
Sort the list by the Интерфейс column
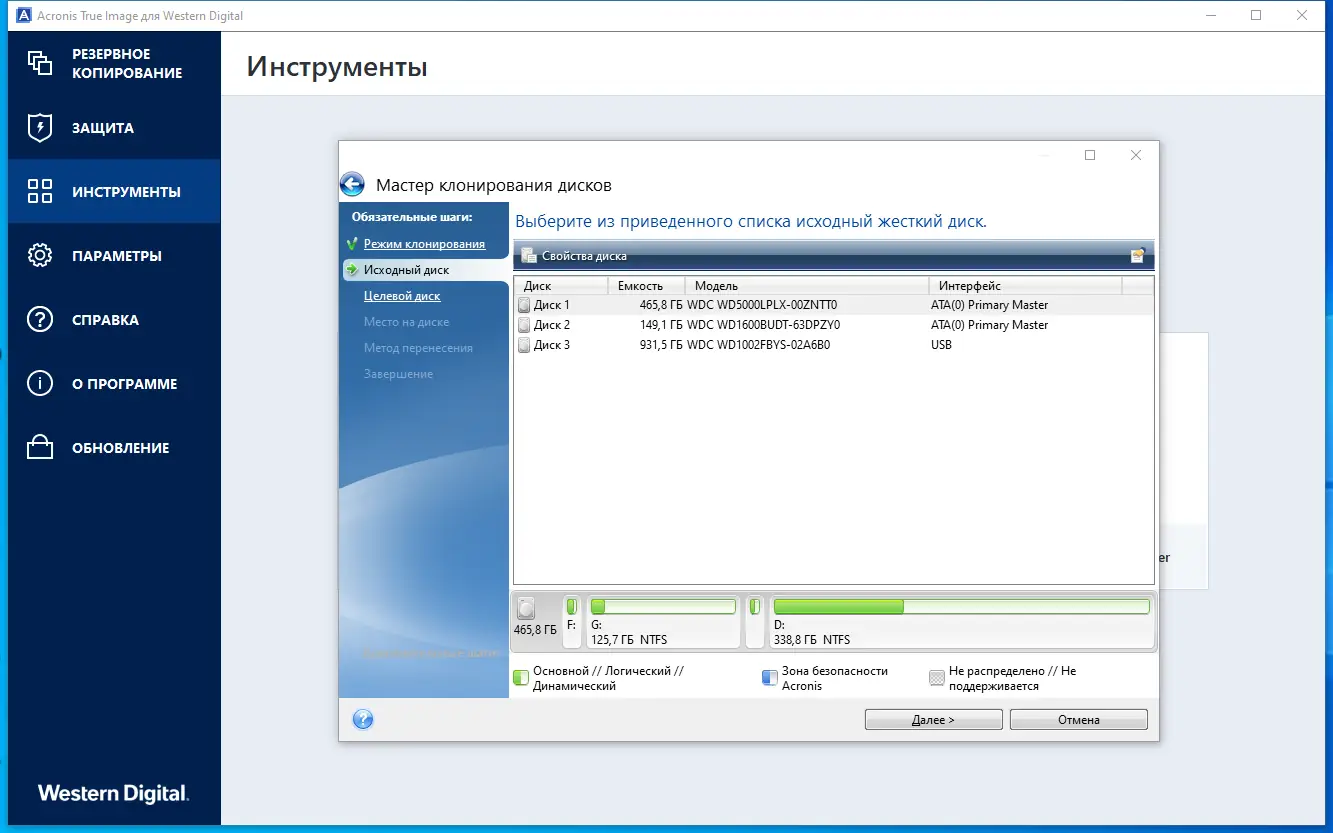tap(1025, 286)
